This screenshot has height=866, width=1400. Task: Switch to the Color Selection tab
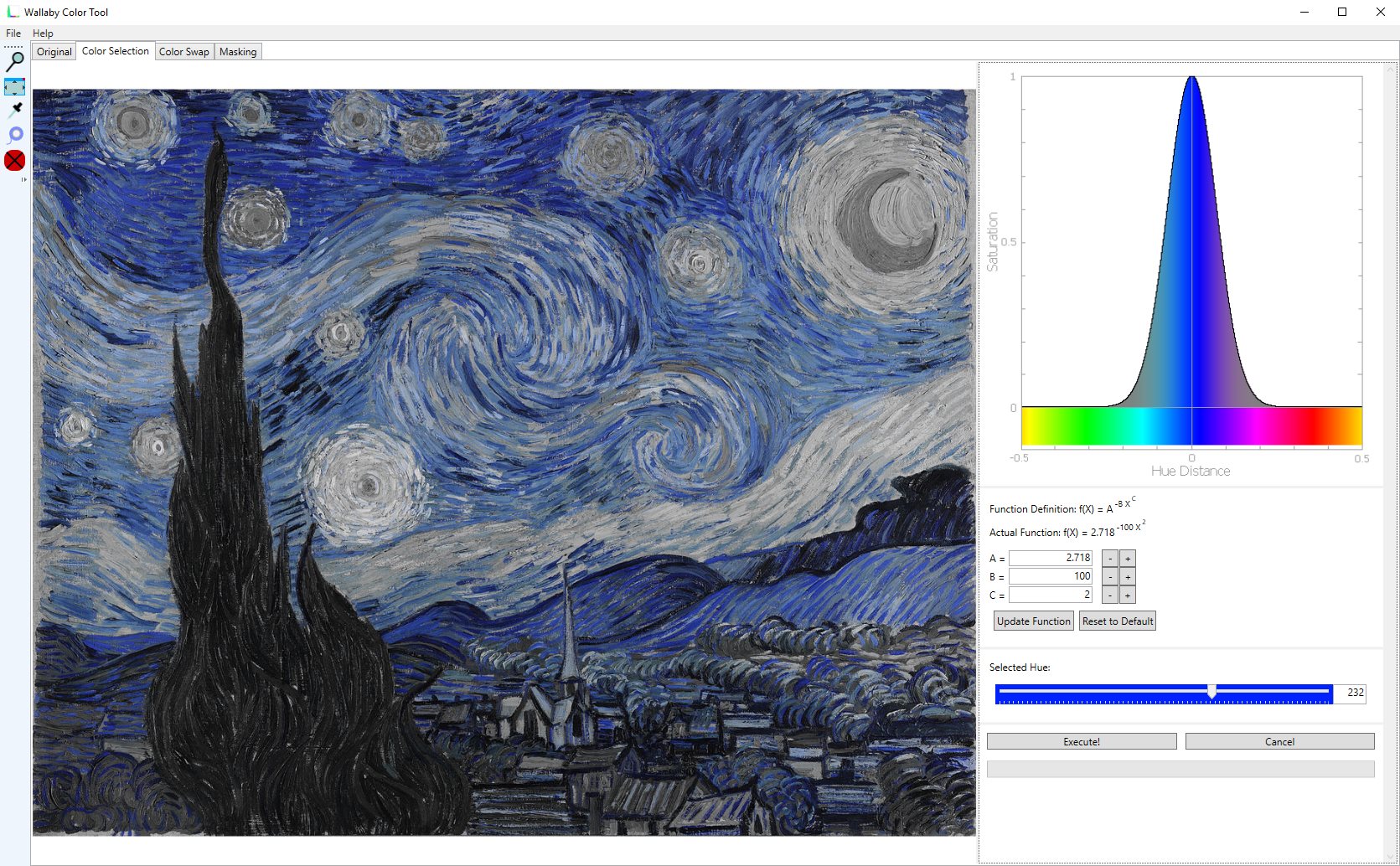pyautogui.click(x=116, y=51)
